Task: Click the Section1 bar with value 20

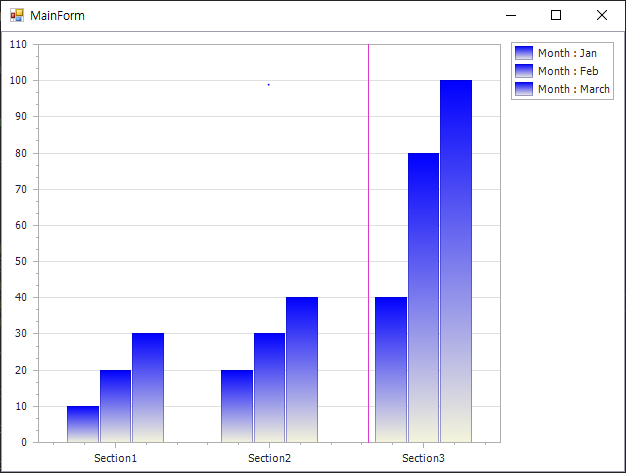Action: tap(115, 406)
